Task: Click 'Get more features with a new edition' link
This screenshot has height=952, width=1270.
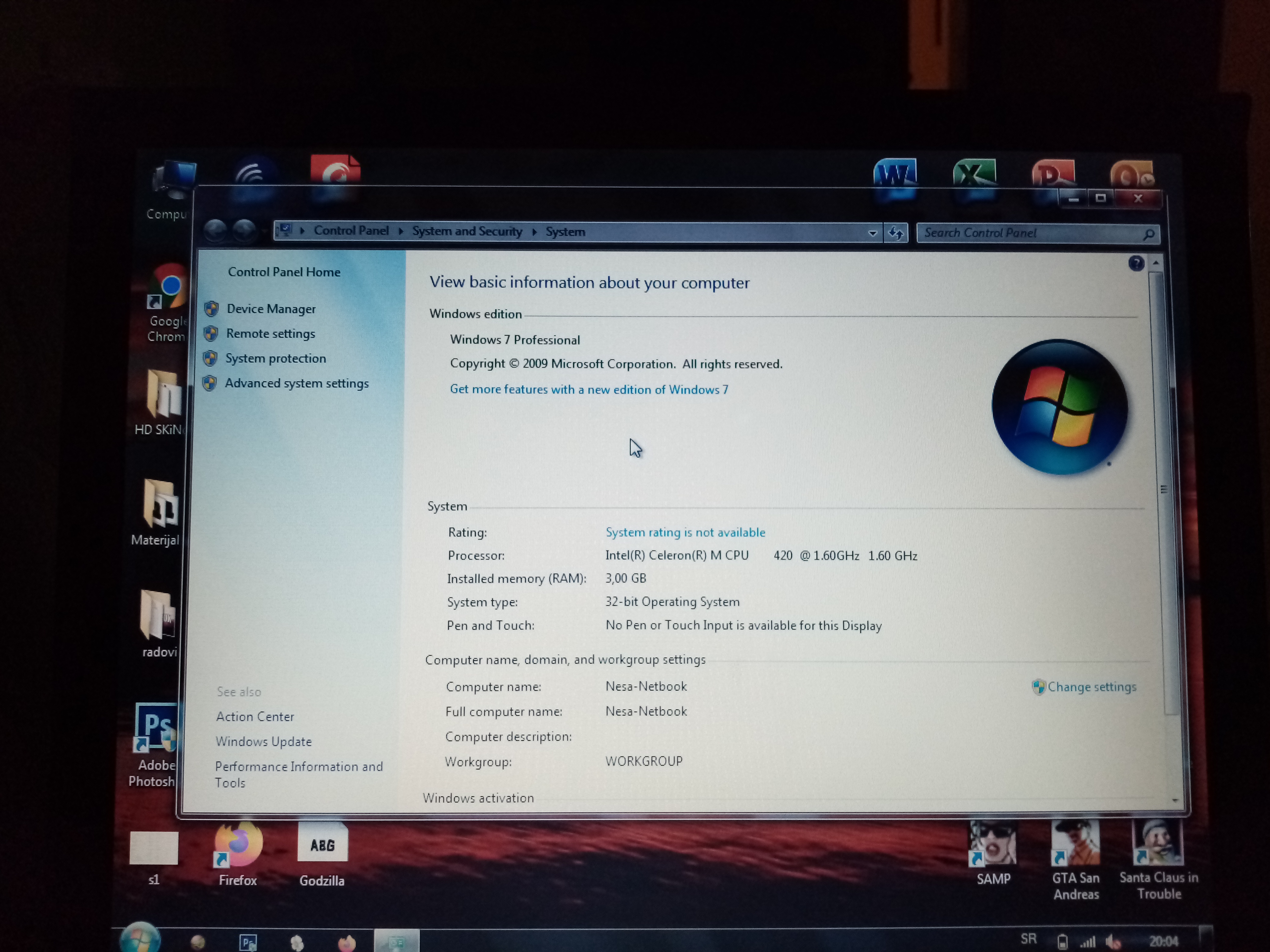Action: click(589, 389)
